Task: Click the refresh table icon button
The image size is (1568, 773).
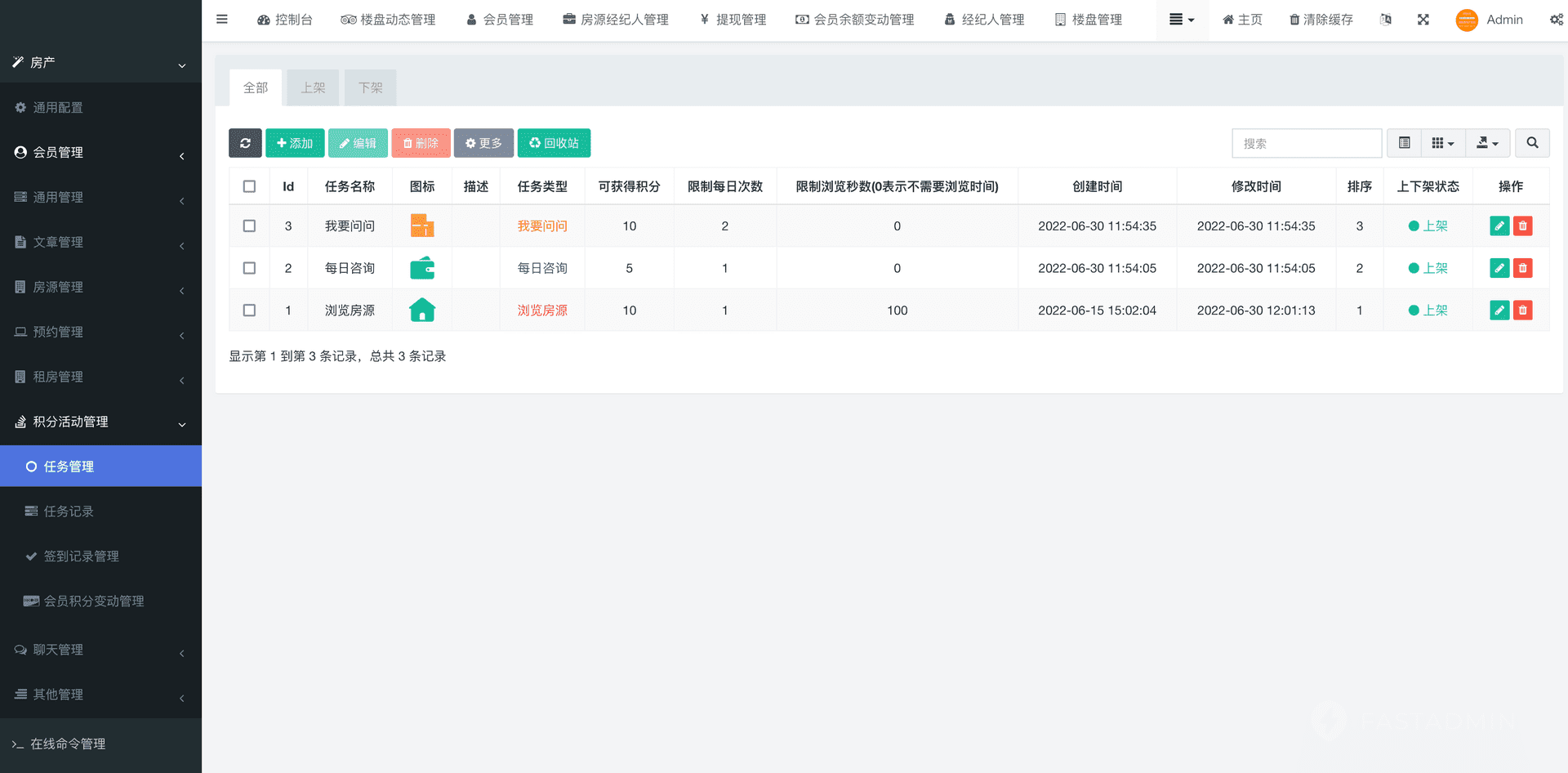Action: pos(245,143)
